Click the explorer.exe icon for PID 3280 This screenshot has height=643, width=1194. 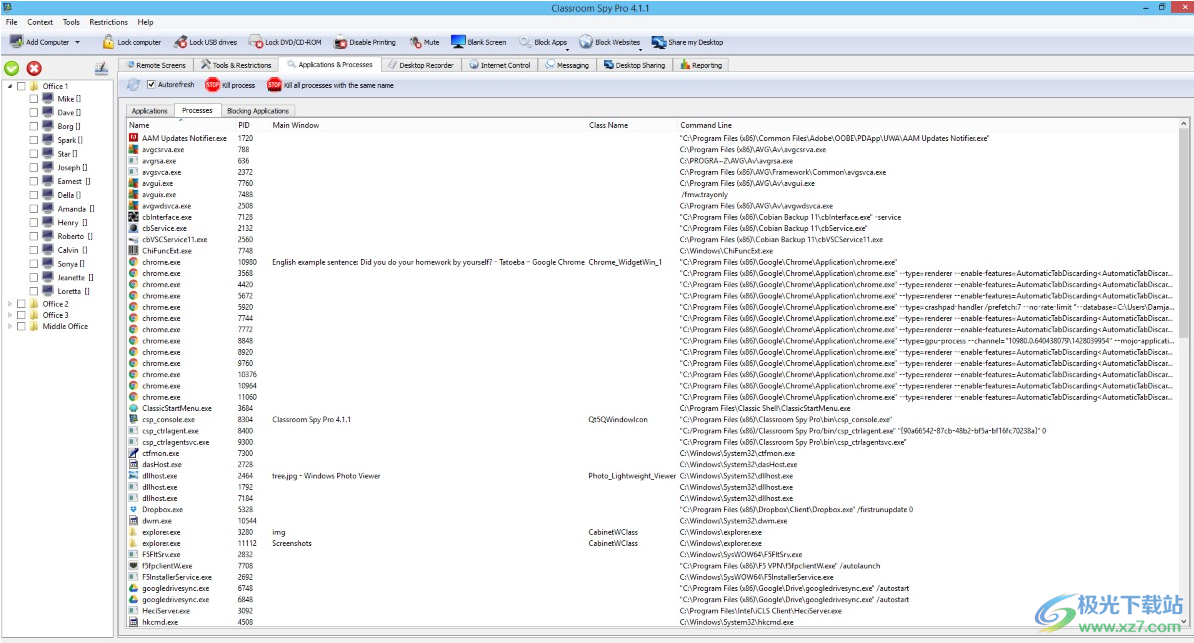133,532
